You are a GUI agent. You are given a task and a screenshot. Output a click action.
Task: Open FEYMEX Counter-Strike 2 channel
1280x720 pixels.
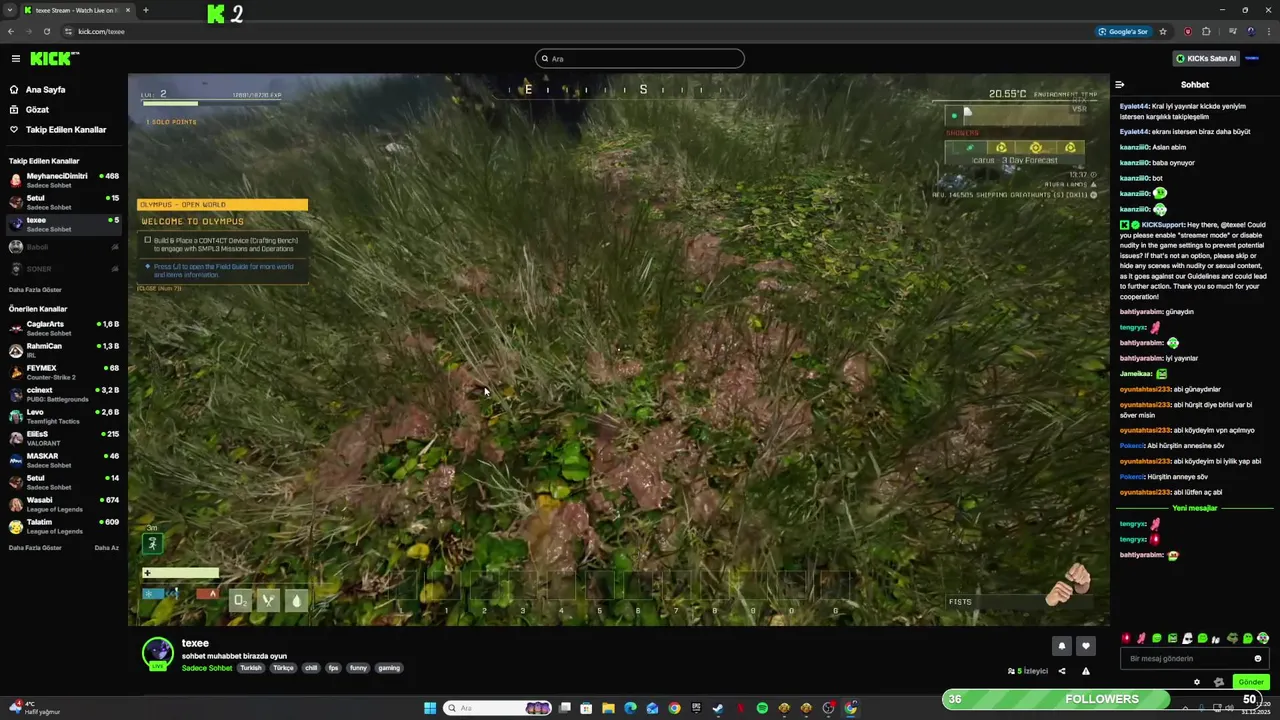click(64, 372)
